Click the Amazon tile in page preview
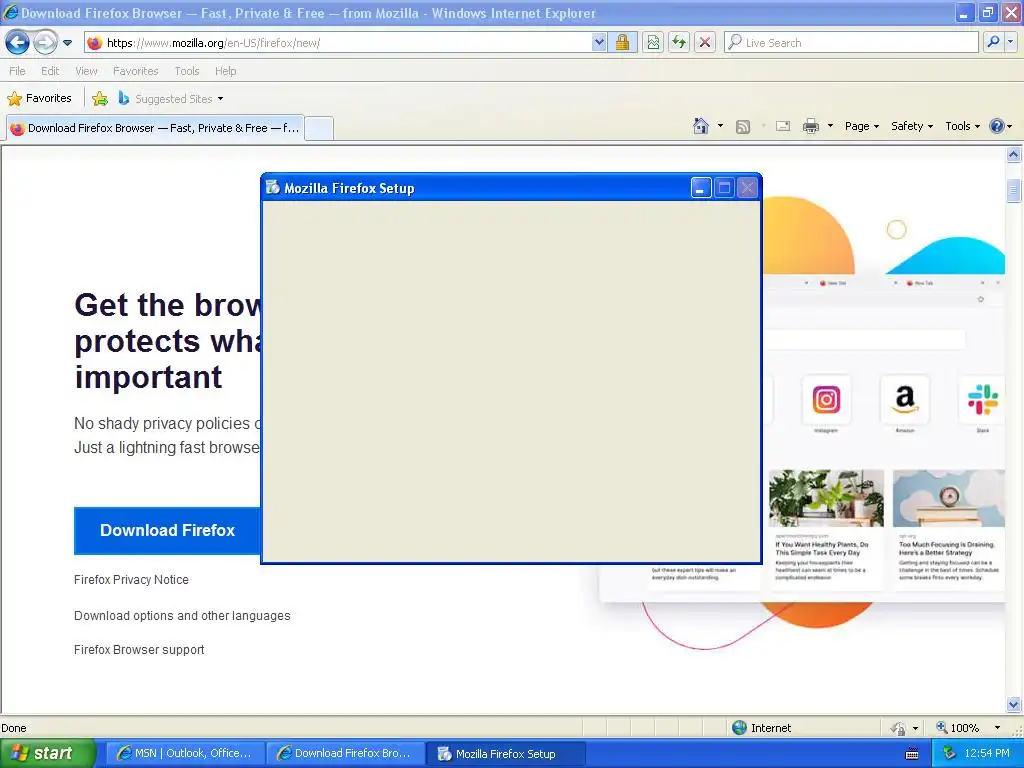1024x768 pixels. [904, 399]
